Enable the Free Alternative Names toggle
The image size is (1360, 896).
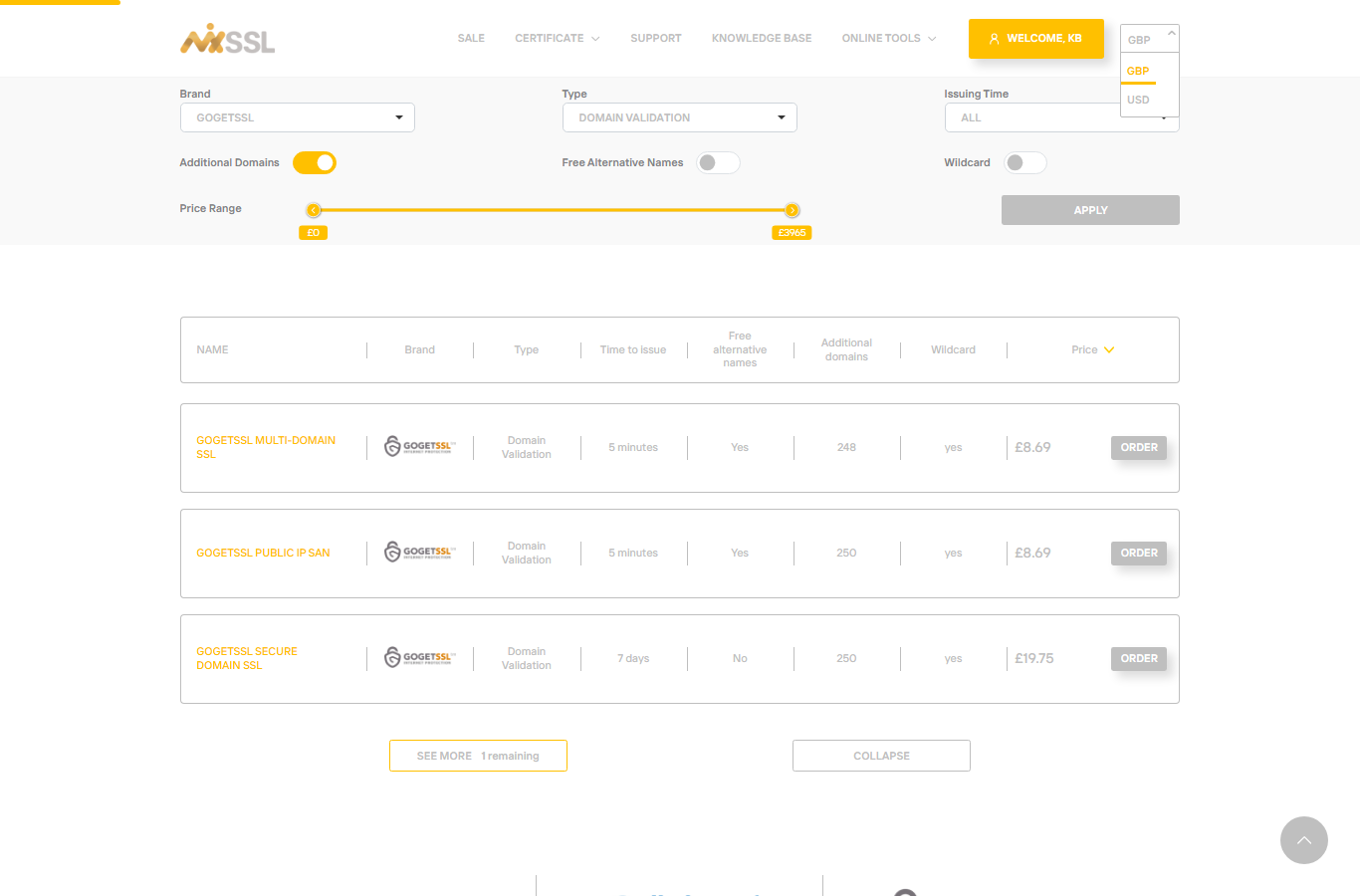tap(719, 162)
